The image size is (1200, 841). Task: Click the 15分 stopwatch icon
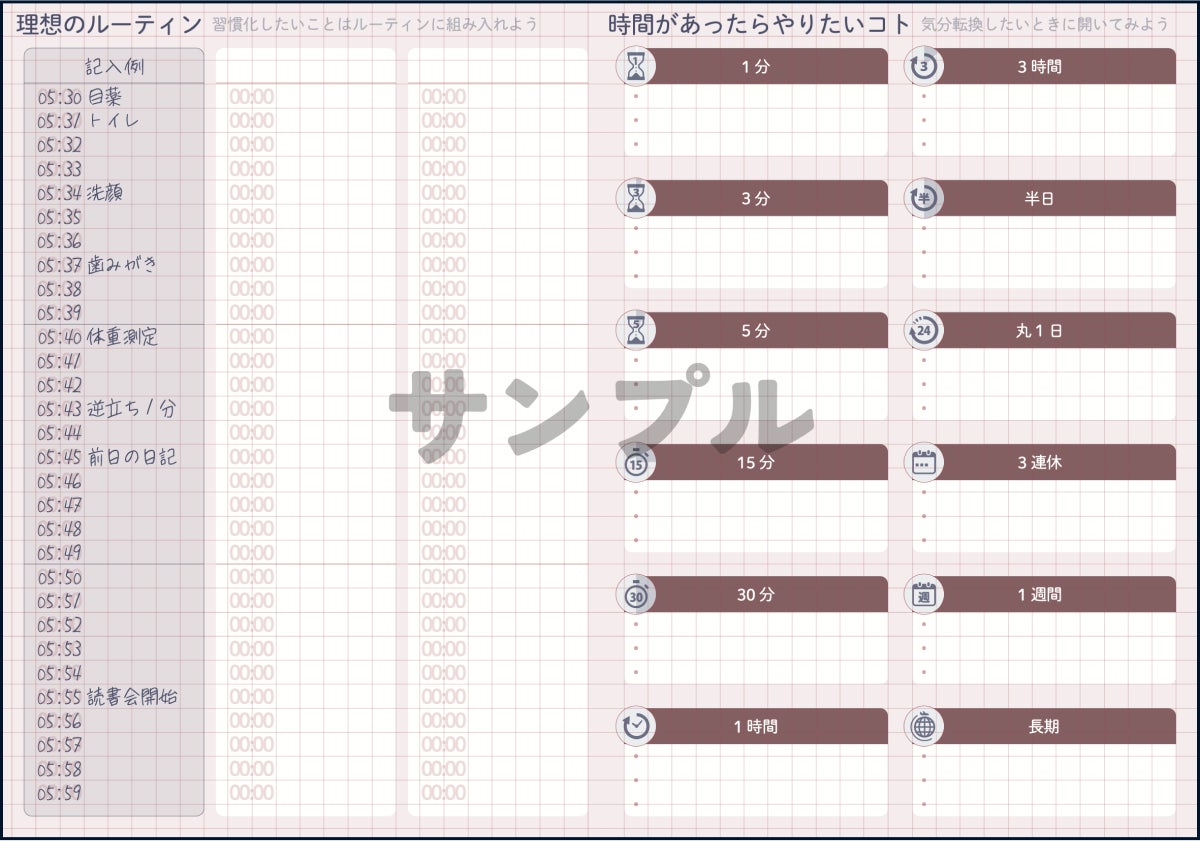[x=636, y=463]
